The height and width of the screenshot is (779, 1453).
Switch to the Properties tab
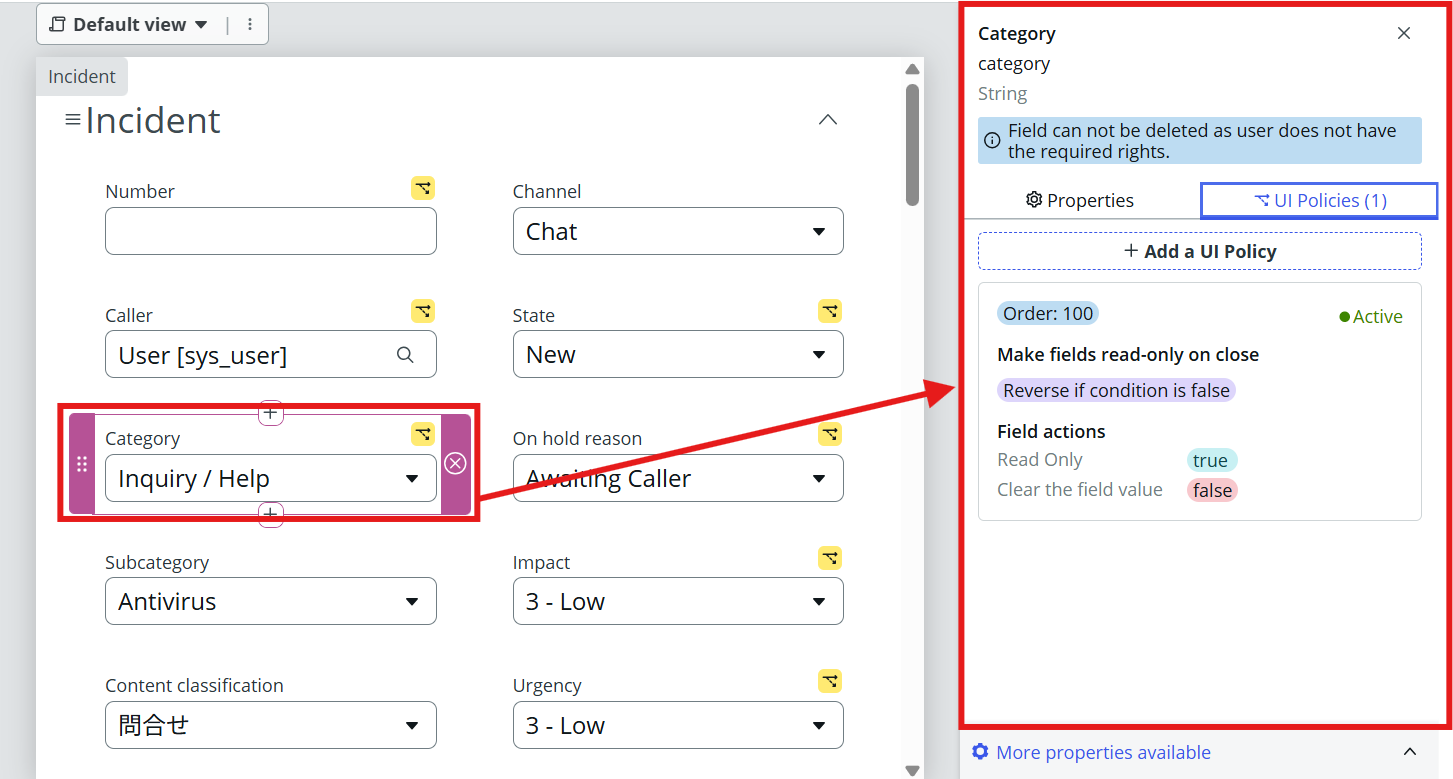tap(1080, 200)
